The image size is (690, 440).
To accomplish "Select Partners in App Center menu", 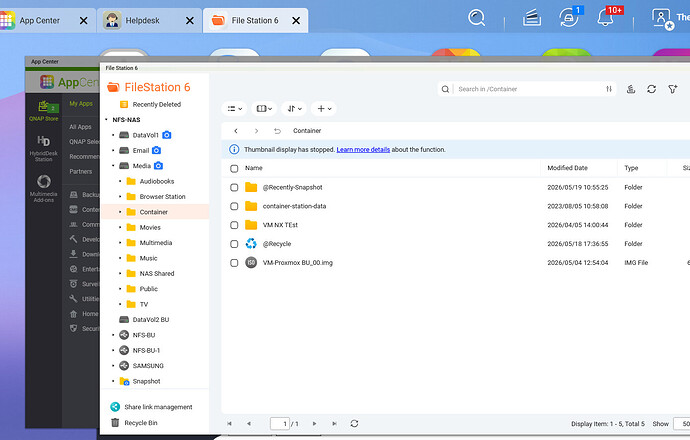I will tap(81, 172).
